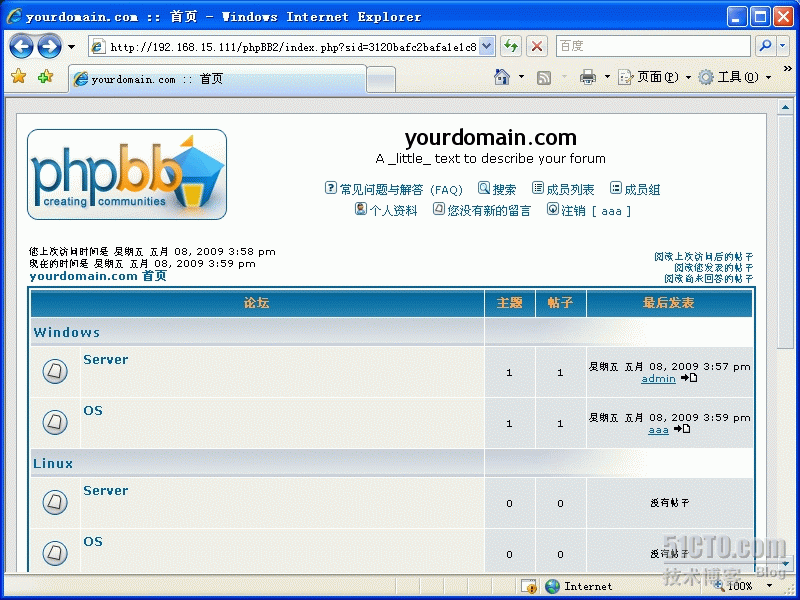Click the Stop loading red X icon
Viewport: 800px width, 600px height.
click(x=537, y=47)
